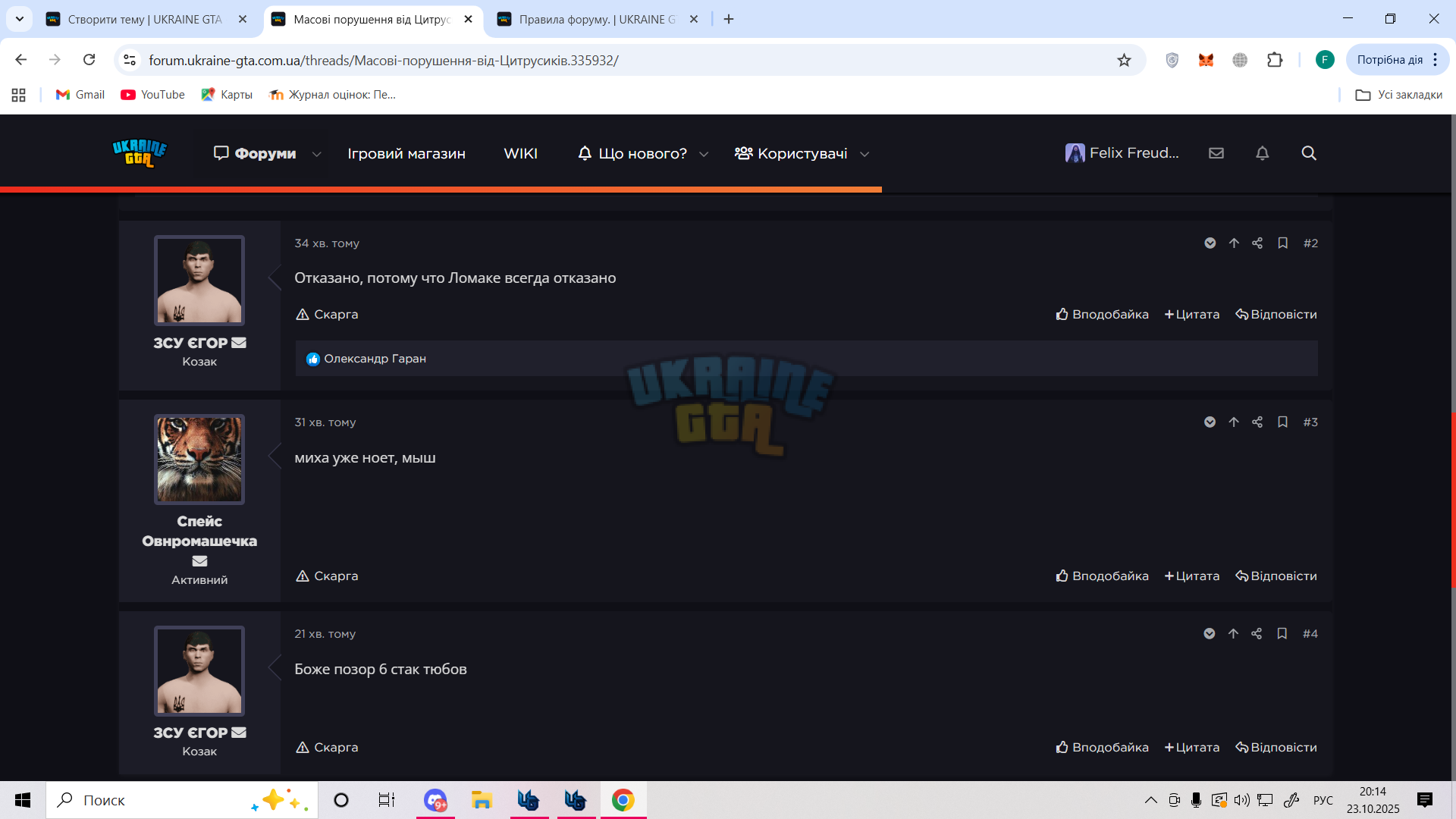
Task: Jump up via arrow in post #3
Action: [x=1234, y=422]
